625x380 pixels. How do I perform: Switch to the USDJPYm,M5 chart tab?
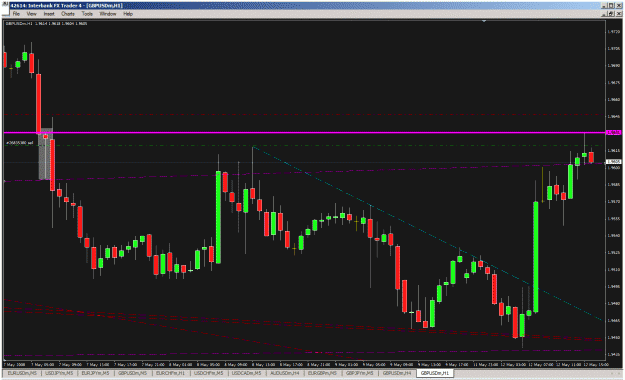pyautogui.click(x=59, y=373)
